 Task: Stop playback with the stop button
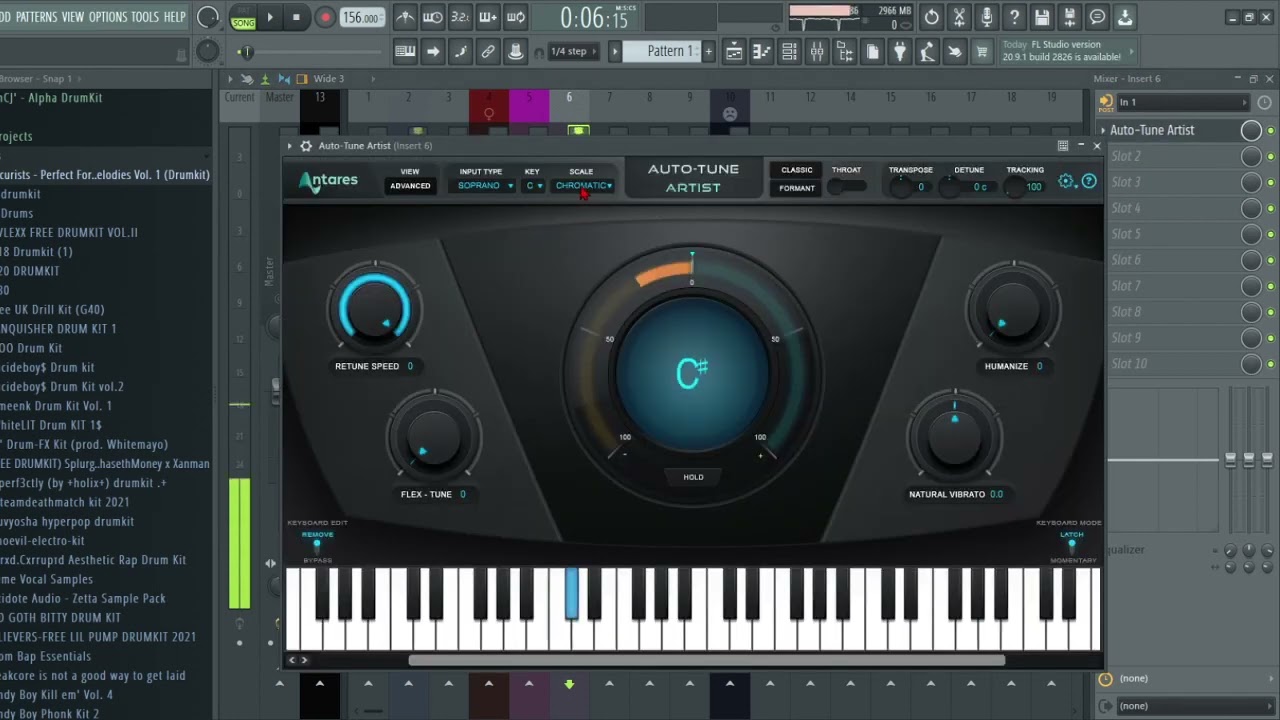tap(296, 17)
